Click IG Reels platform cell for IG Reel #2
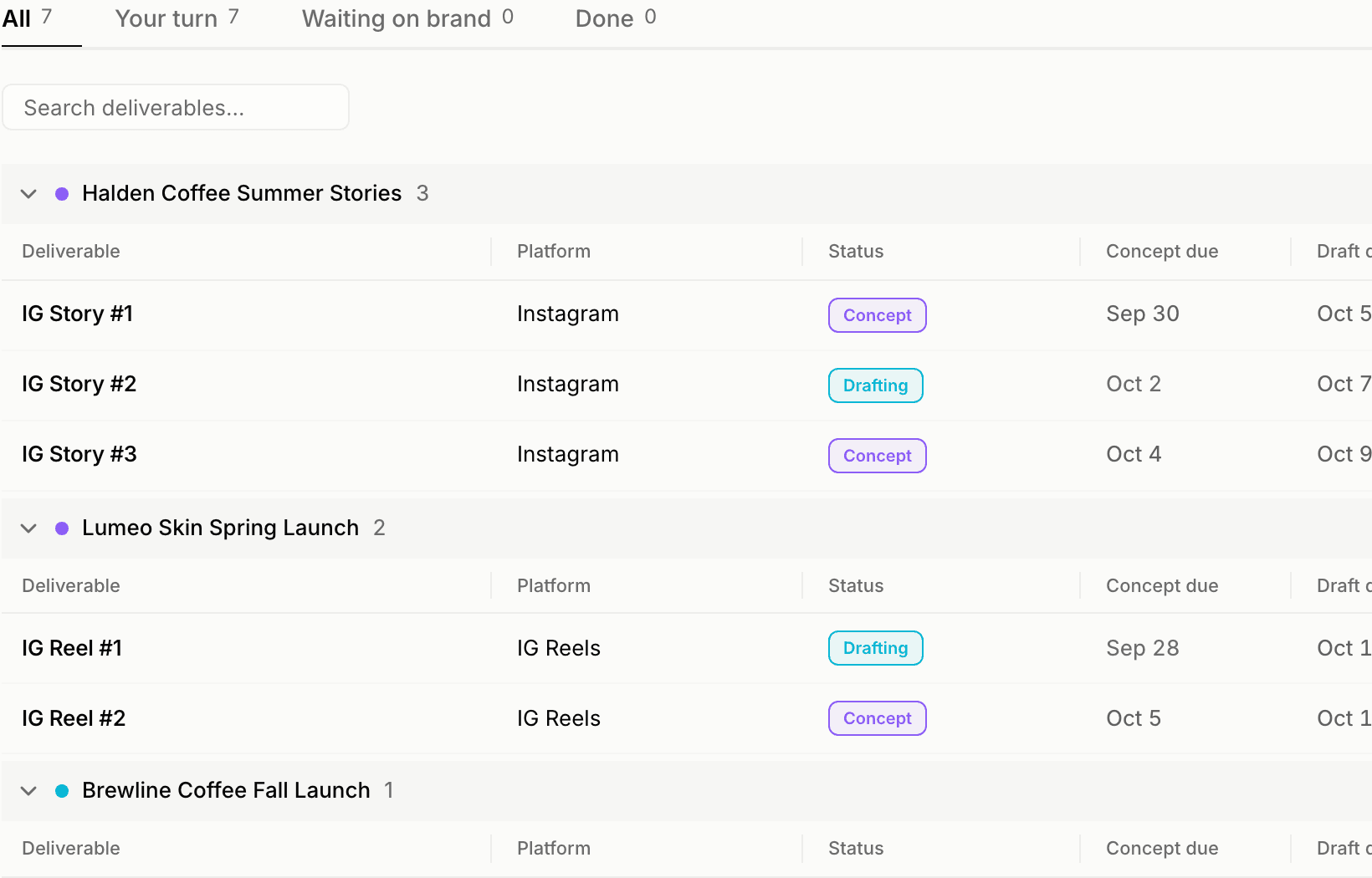The width and height of the screenshot is (1372, 878). click(x=559, y=718)
